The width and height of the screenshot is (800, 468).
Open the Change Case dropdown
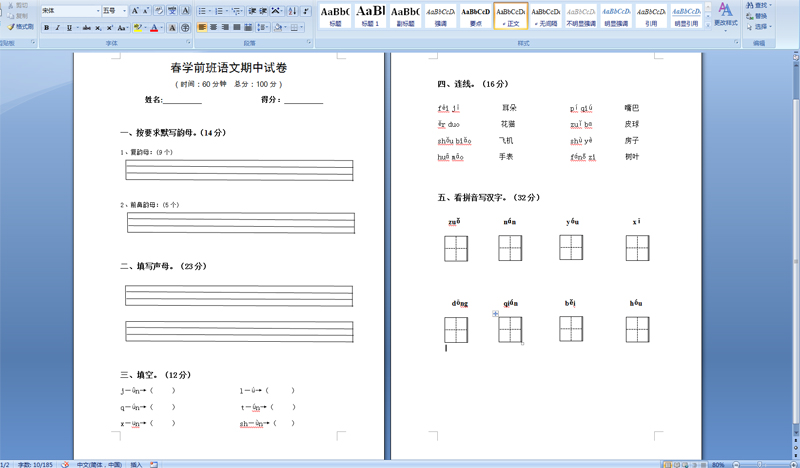click(x=122, y=28)
